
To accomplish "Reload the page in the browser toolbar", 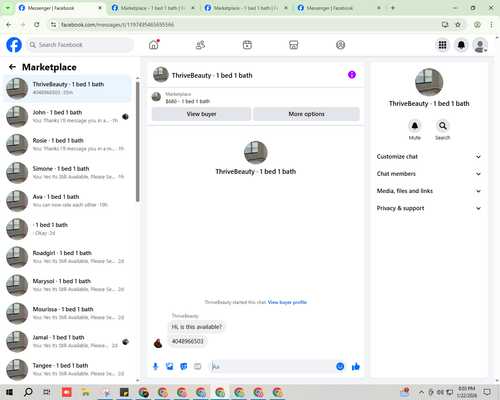I will (x=37, y=24).
